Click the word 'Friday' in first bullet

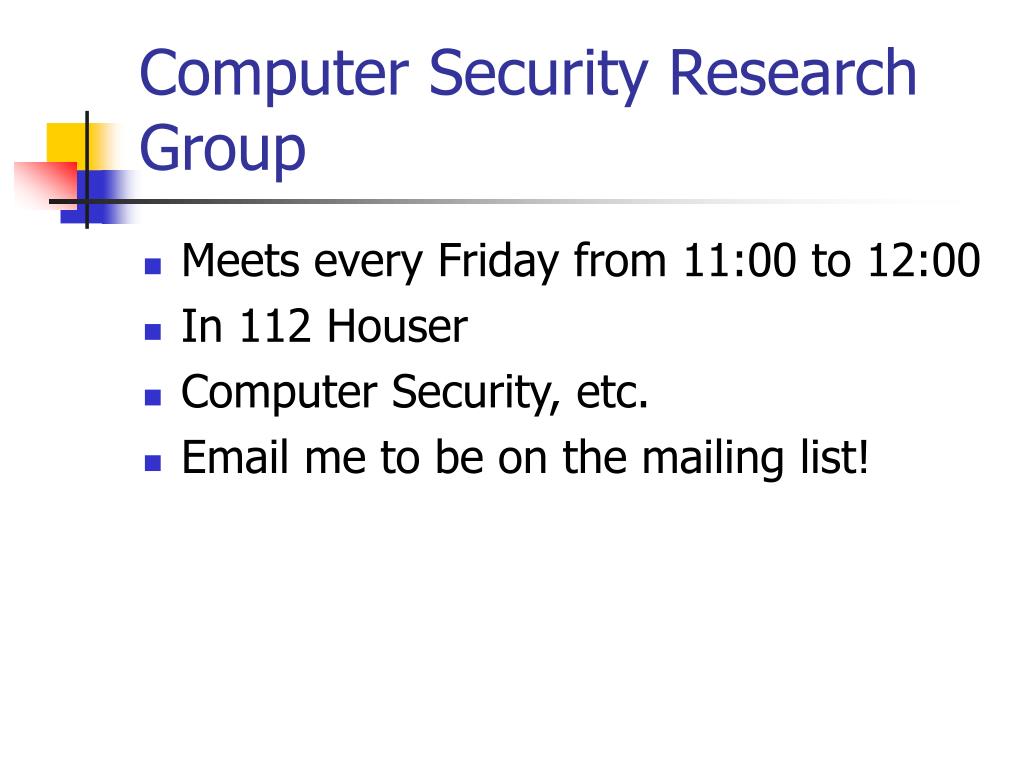click(498, 262)
